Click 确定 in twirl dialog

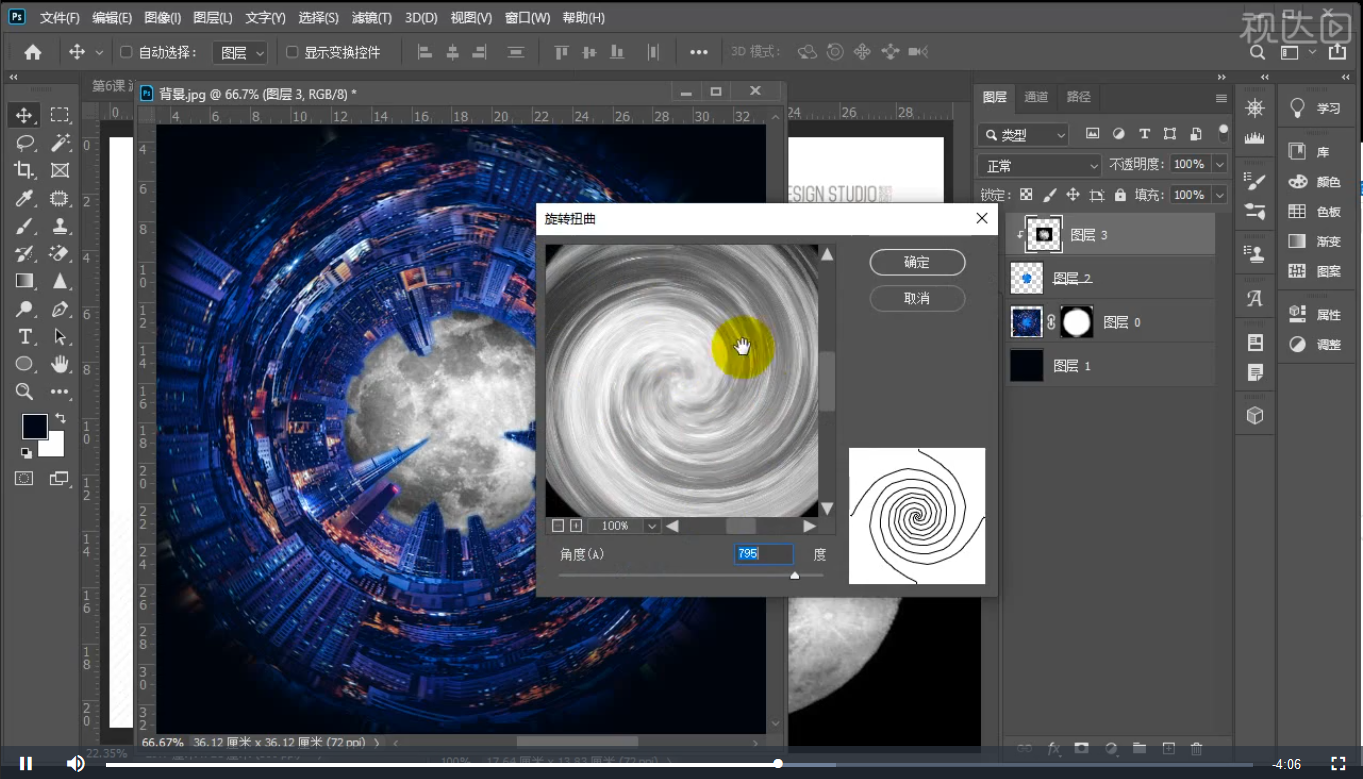pos(917,262)
